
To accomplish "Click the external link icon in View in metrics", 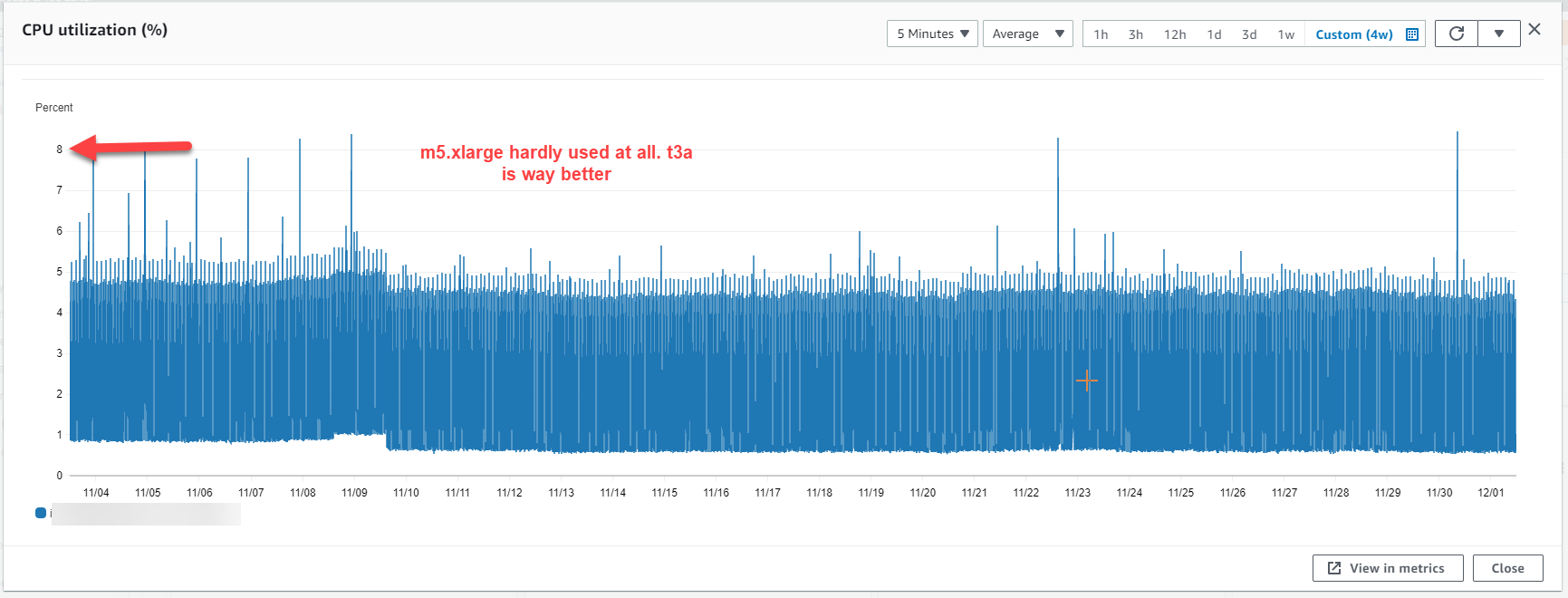I will coord(1334,568).
